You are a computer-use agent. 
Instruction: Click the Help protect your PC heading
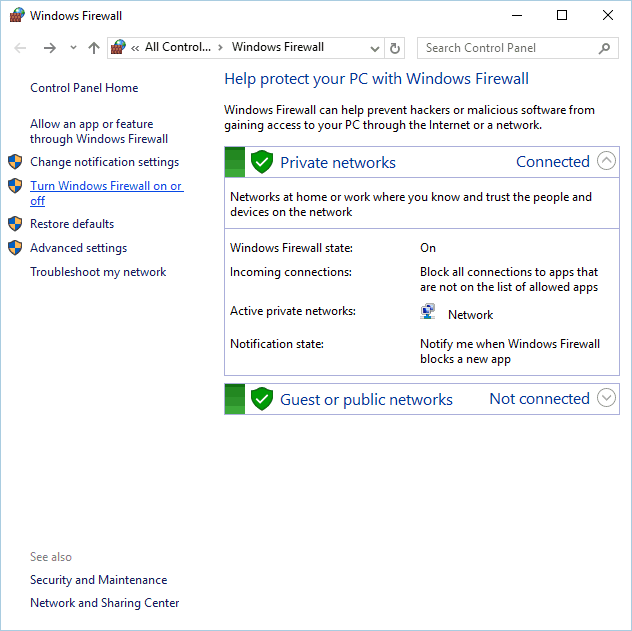pos(376,79)
